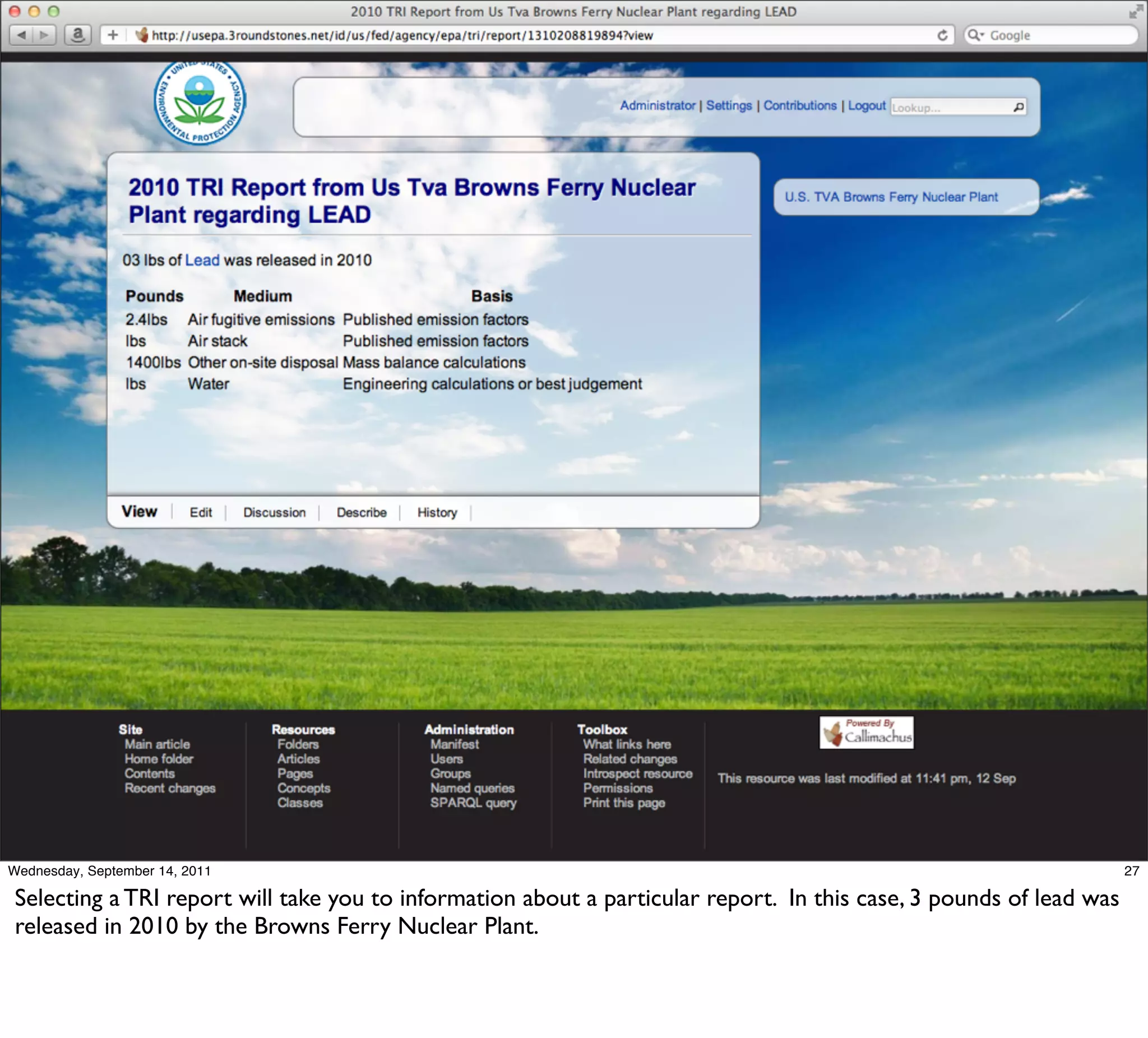
Task: Click inside the Lookup search field
Action: pos(948,107)
